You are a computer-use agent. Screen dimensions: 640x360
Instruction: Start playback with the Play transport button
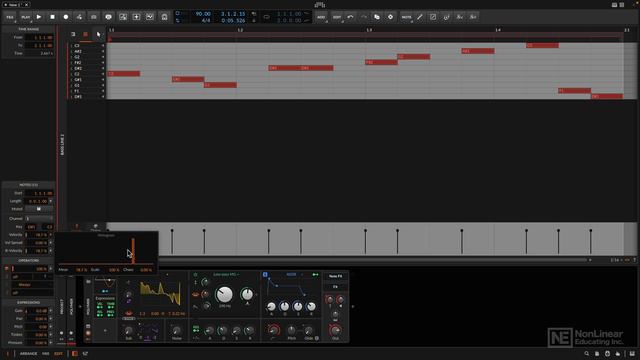pyautogui.click(x=39, y=17)
